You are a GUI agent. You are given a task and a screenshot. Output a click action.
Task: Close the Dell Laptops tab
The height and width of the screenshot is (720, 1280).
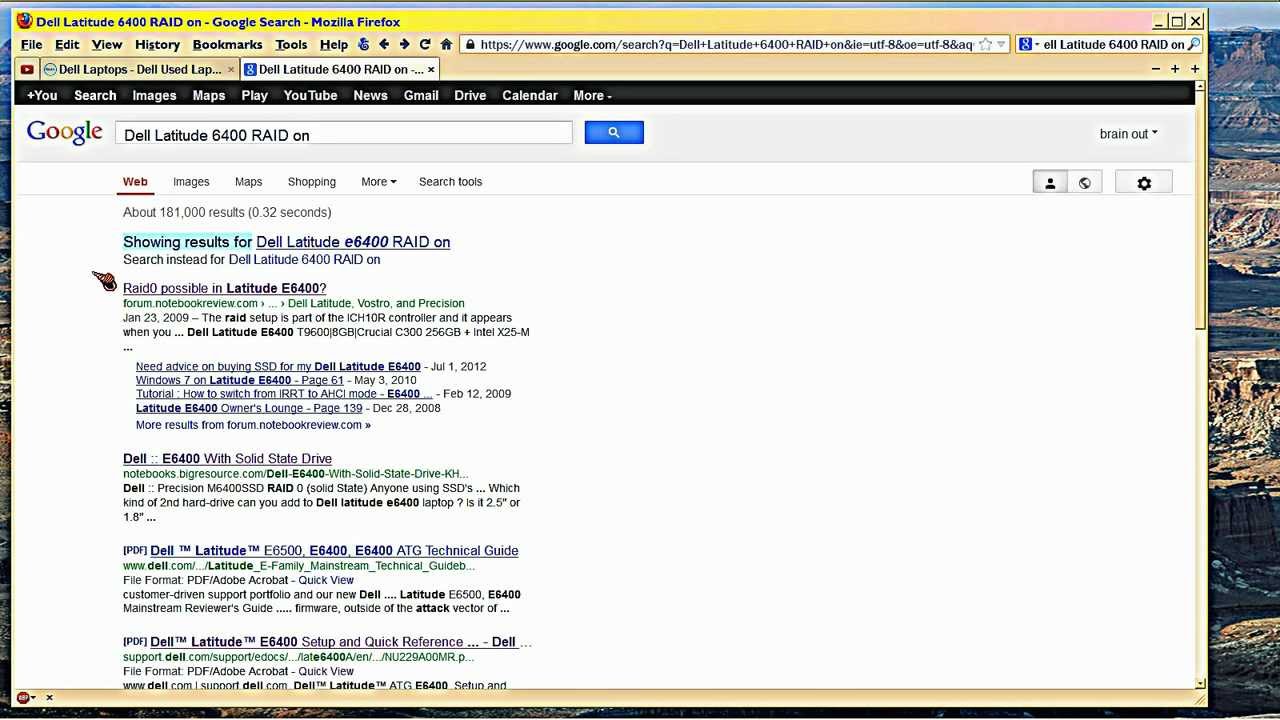231,69
